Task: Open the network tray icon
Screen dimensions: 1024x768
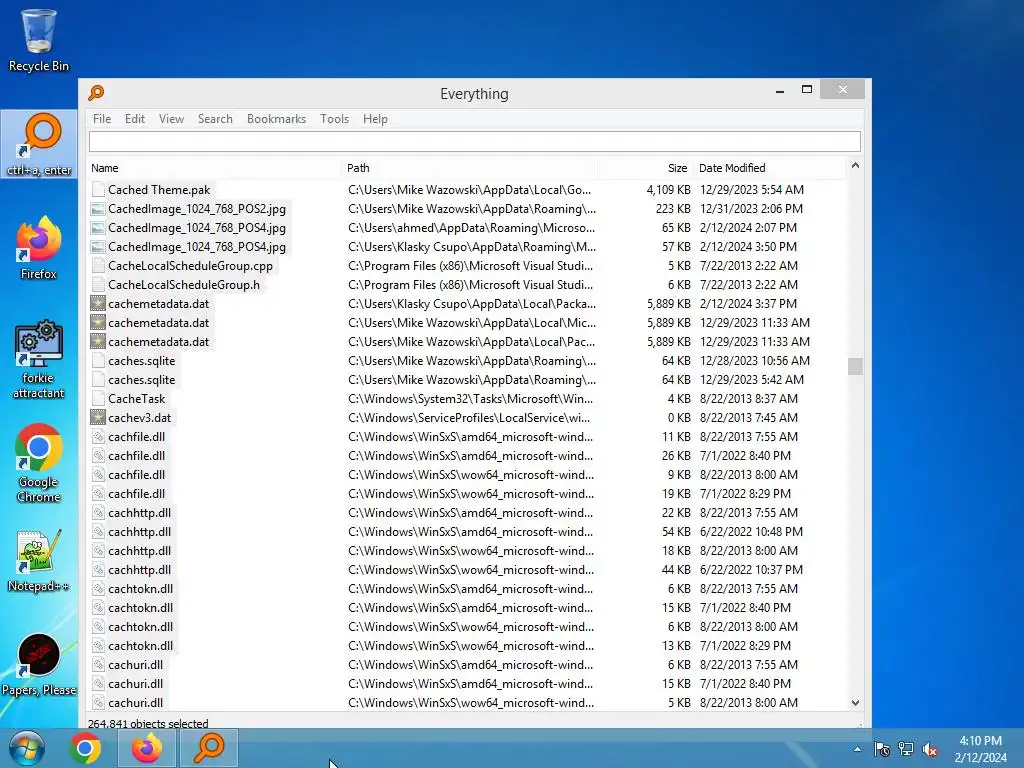Action: coord(906,749)
